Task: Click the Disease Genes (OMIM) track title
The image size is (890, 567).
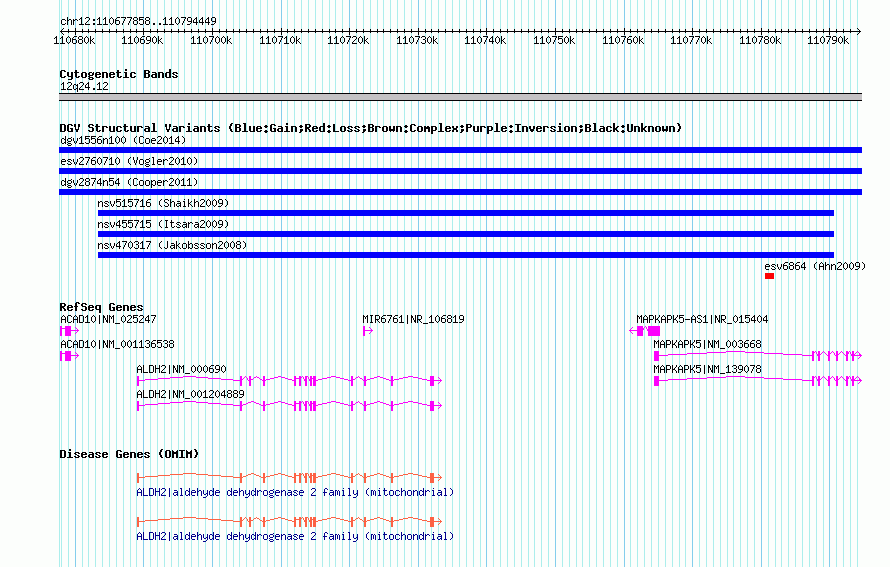Action: tap(129, 454)
